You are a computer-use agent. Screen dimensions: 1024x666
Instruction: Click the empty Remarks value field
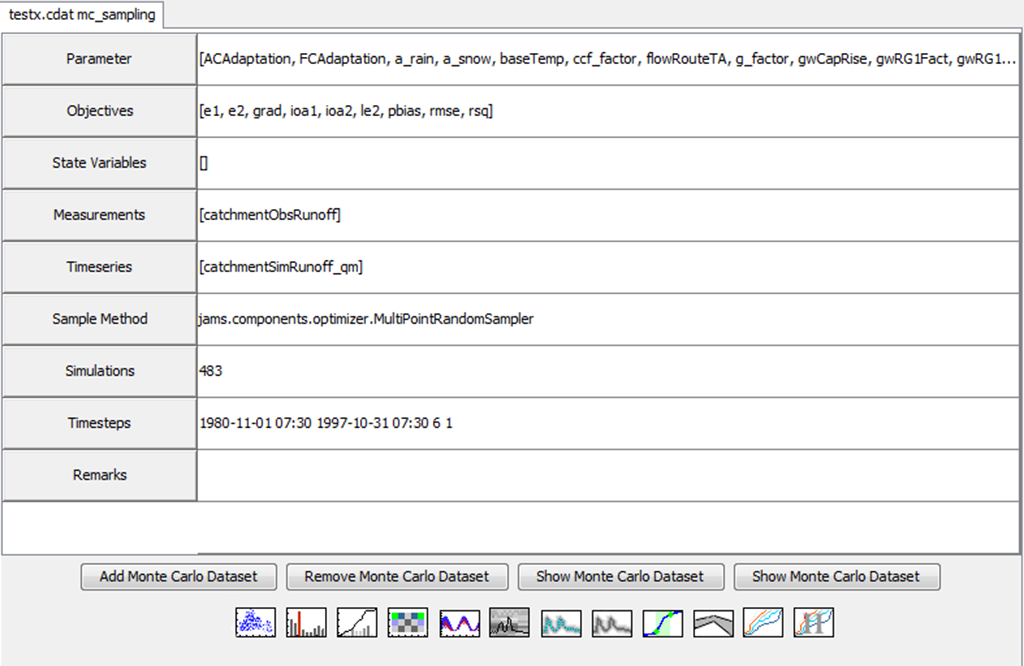coord(607,475)
